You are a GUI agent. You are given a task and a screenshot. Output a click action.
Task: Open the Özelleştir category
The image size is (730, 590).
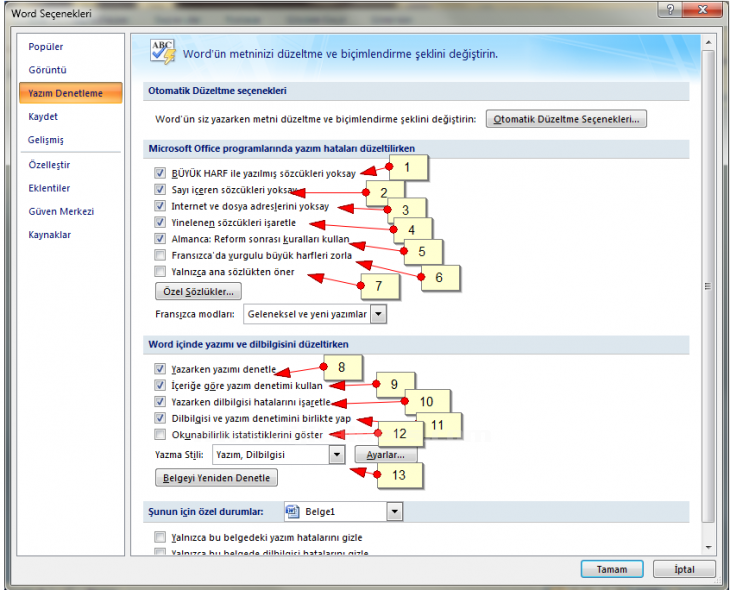[x=49, y=165]
